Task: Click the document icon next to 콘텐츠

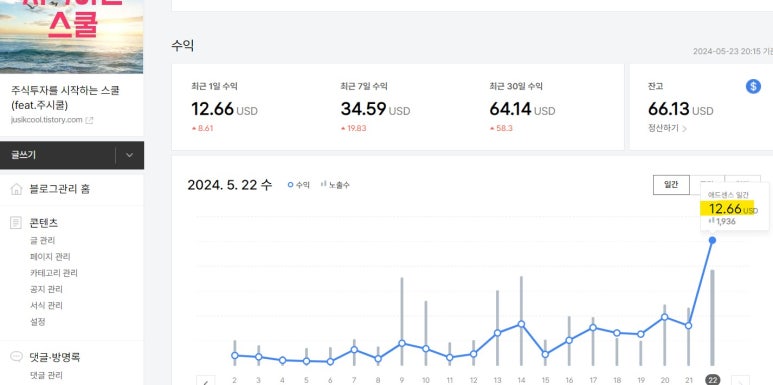Action: pos(16,223)
